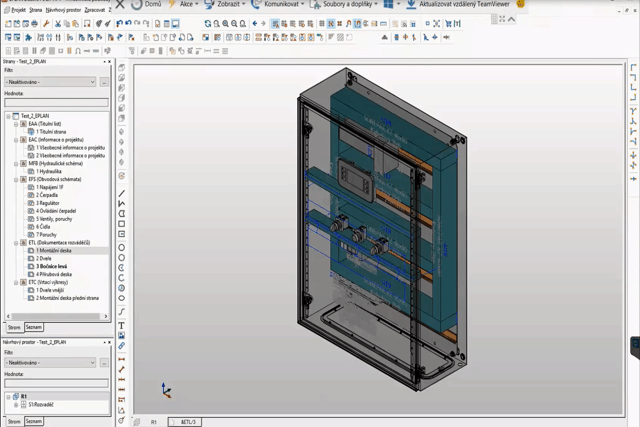Select the ETL/3 document tab
Viewport: 640px width, 427px height.
tap(185, 422)
